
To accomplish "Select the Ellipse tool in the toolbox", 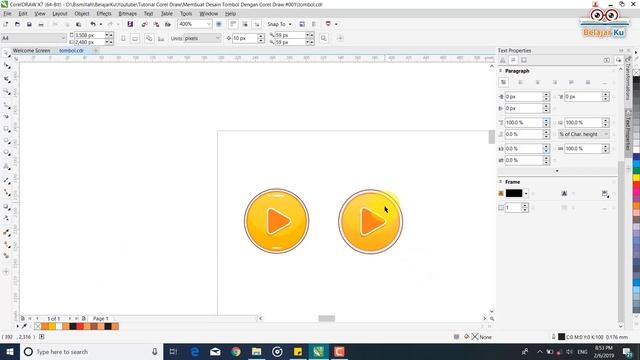I will [6, 141].
